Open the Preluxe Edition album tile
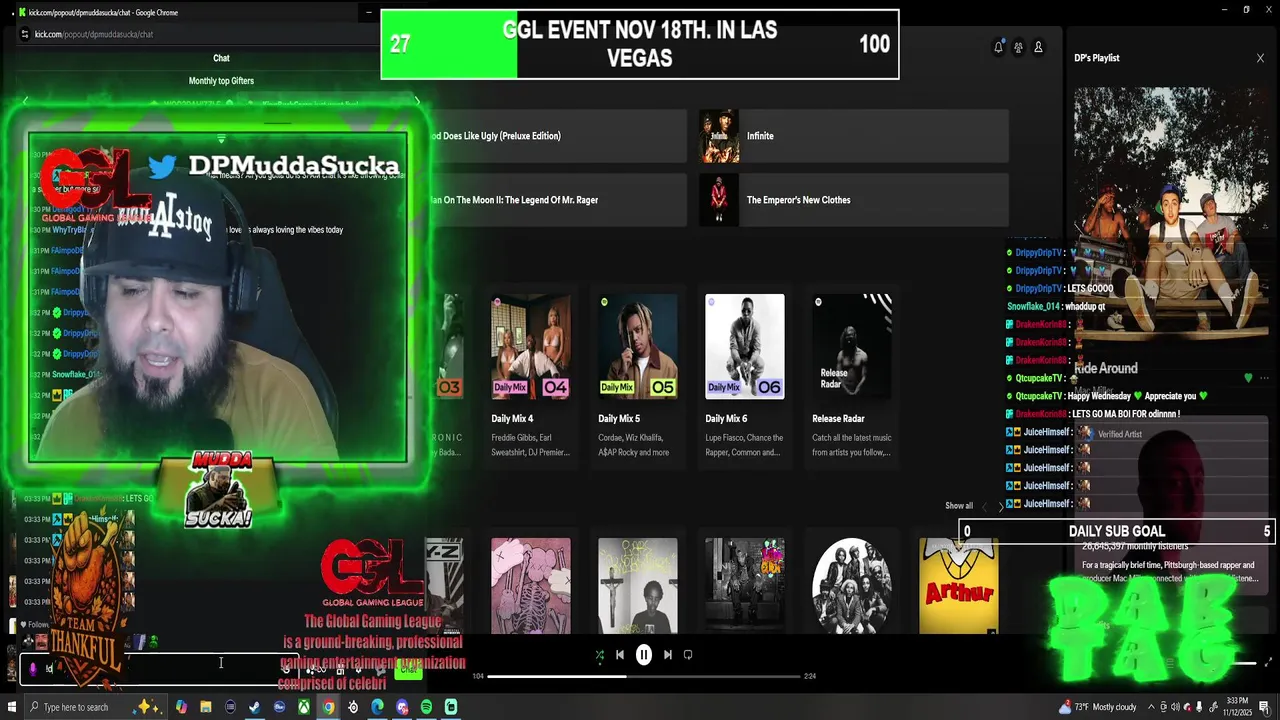 click(x=556, y=136)
